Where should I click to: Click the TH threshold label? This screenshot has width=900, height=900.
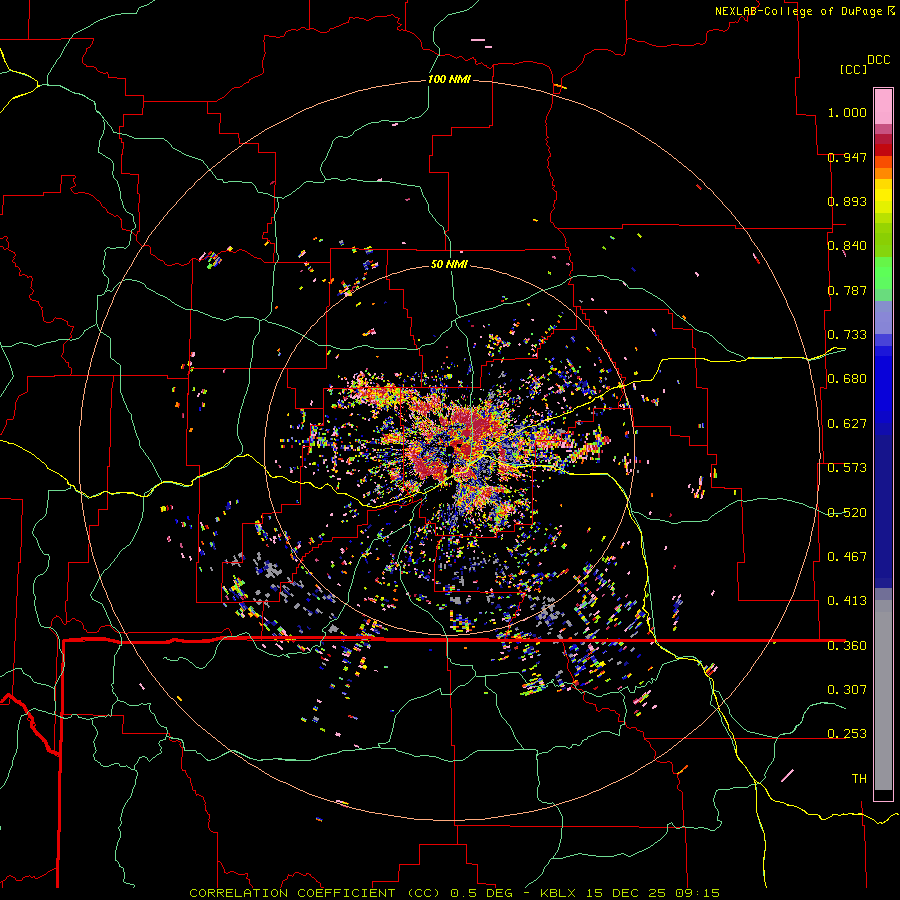tap(859, 778)
